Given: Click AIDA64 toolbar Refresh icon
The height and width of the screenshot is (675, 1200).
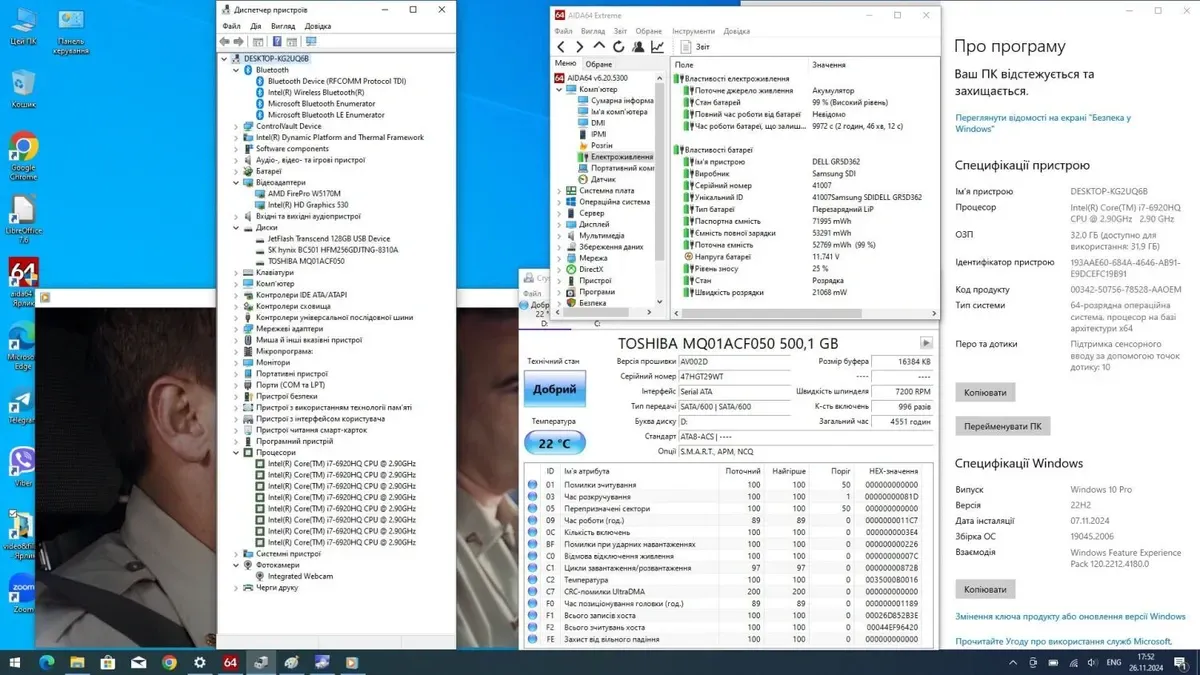Looking at the screenshot, I should [x=619, y=47].
